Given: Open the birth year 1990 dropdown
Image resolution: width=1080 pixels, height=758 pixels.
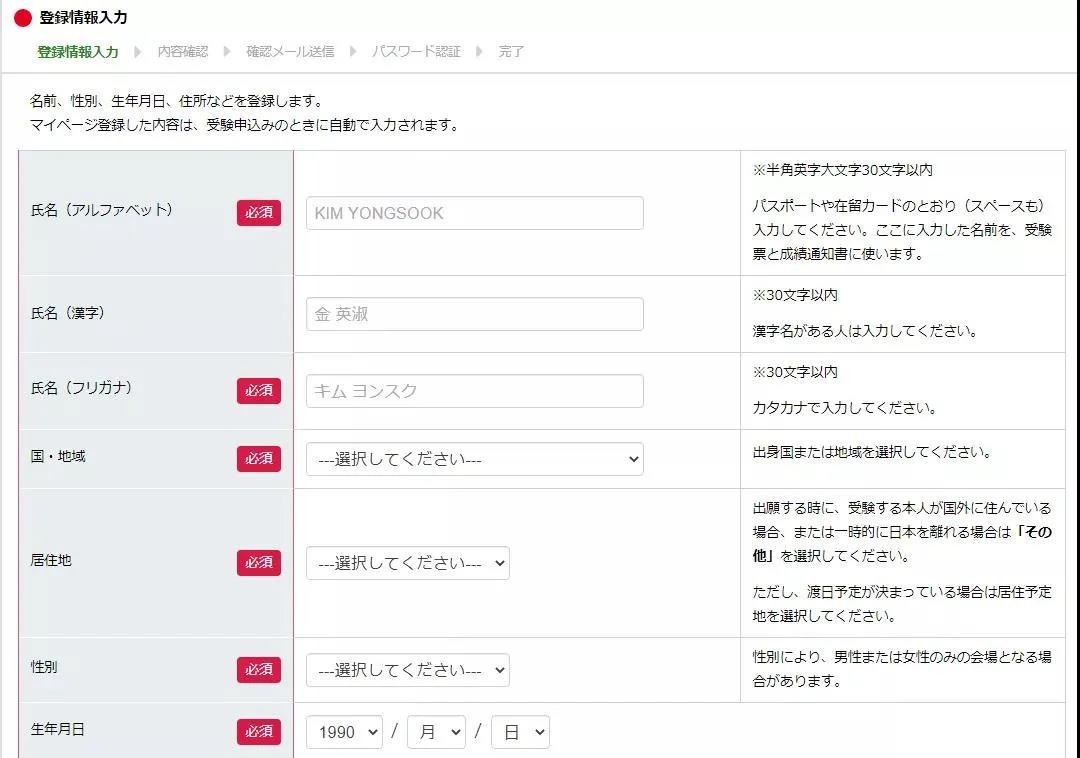Looking at the screenshot, I should (344, 732).
